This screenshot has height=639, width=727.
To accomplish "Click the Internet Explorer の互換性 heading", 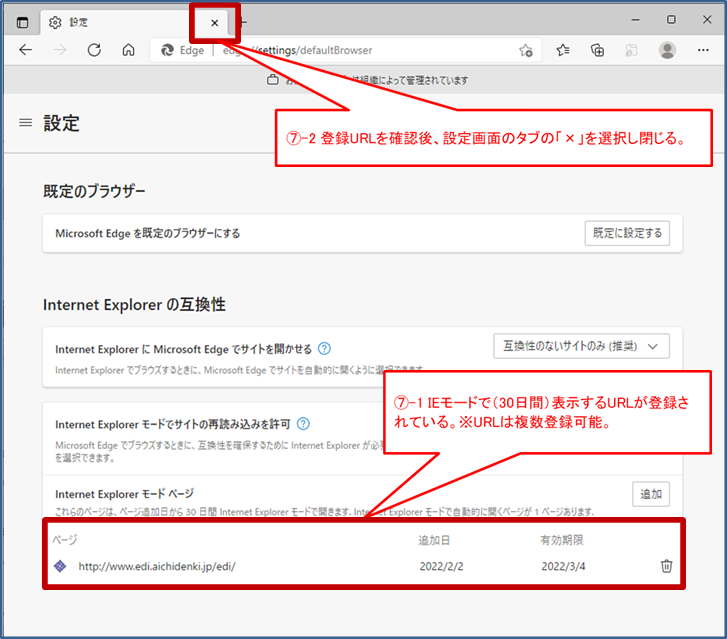I will tap(134, 305).
